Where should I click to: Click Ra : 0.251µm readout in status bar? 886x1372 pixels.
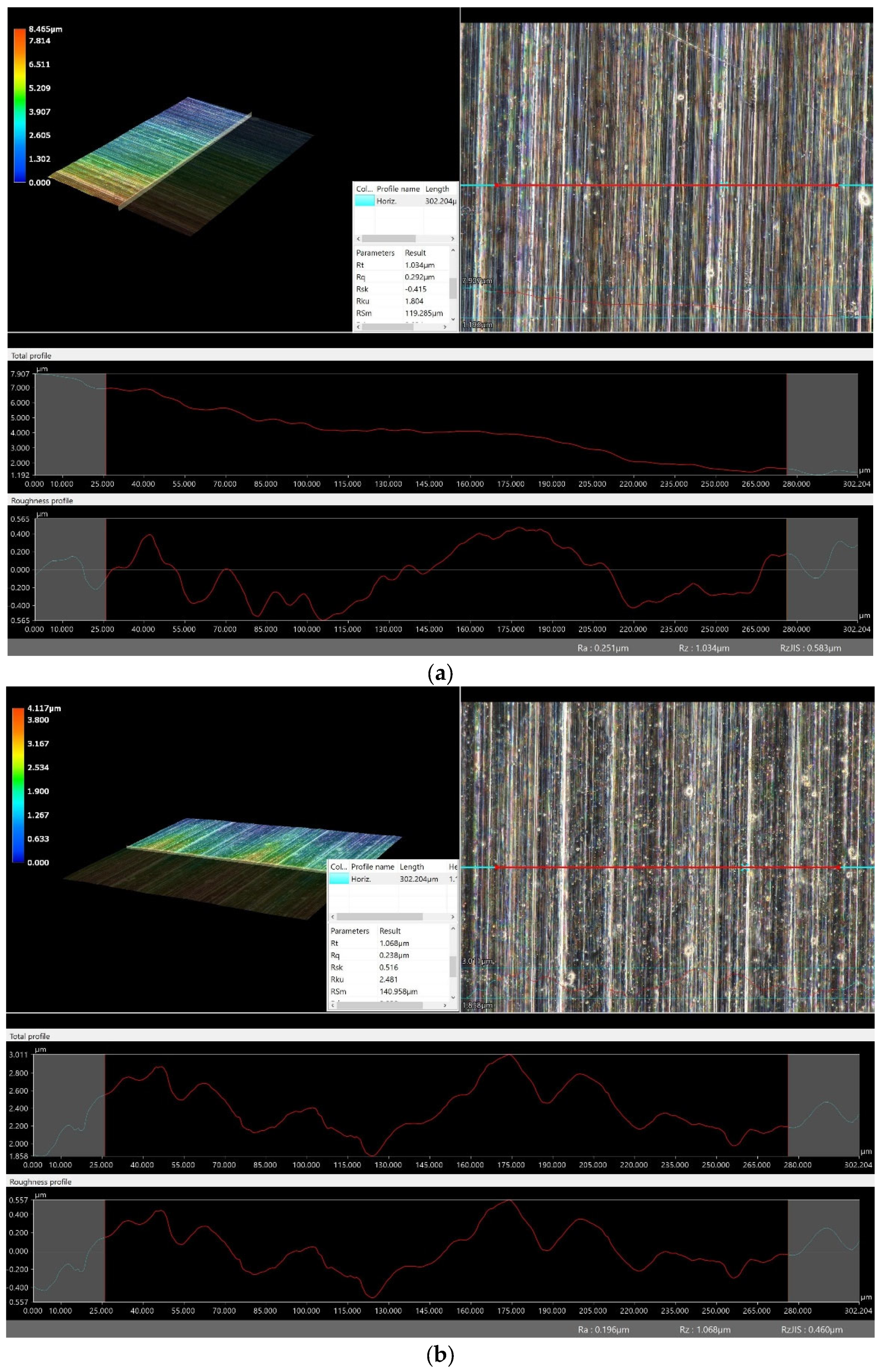pos(602,648)
